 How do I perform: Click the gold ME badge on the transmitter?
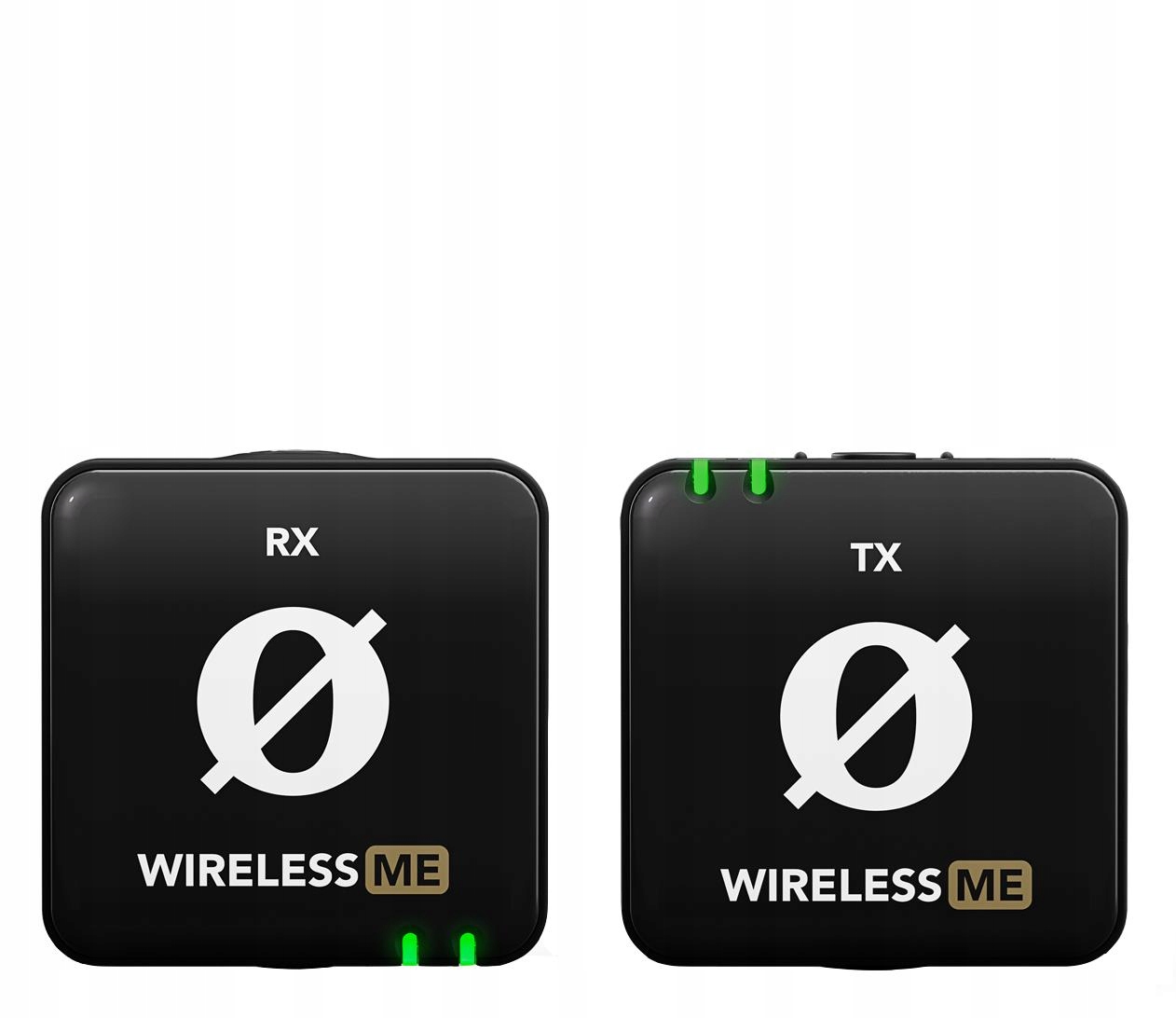pos(991,885)
